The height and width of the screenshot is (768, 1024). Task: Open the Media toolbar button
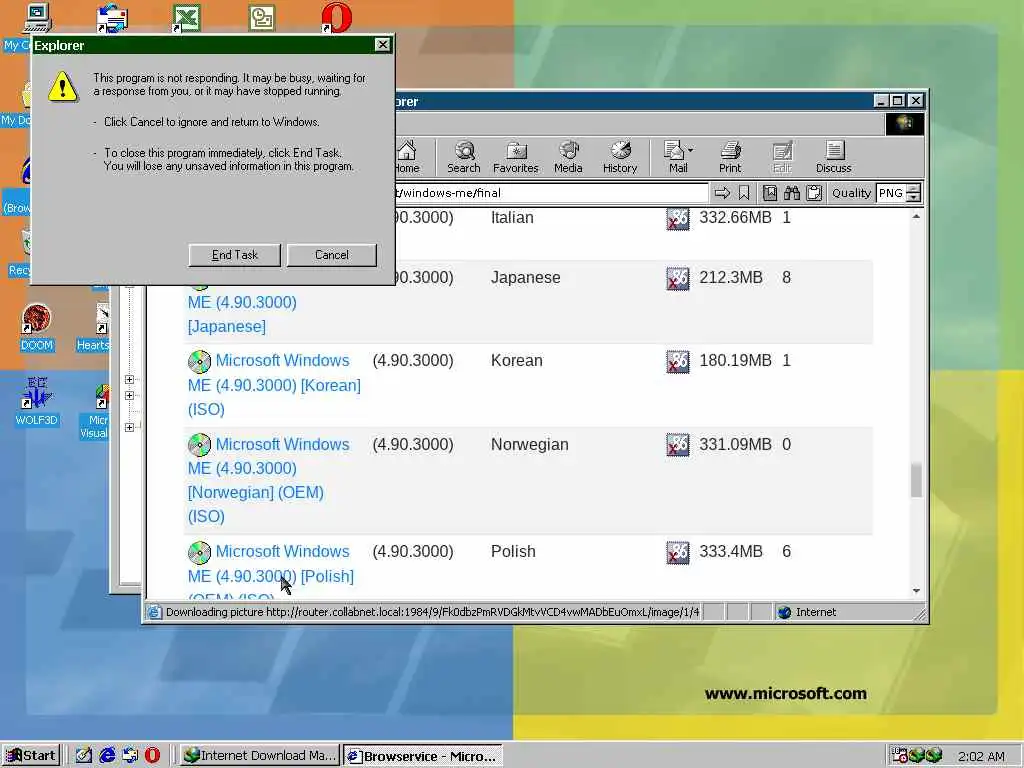pyautogui.click(x=568, y=157)
